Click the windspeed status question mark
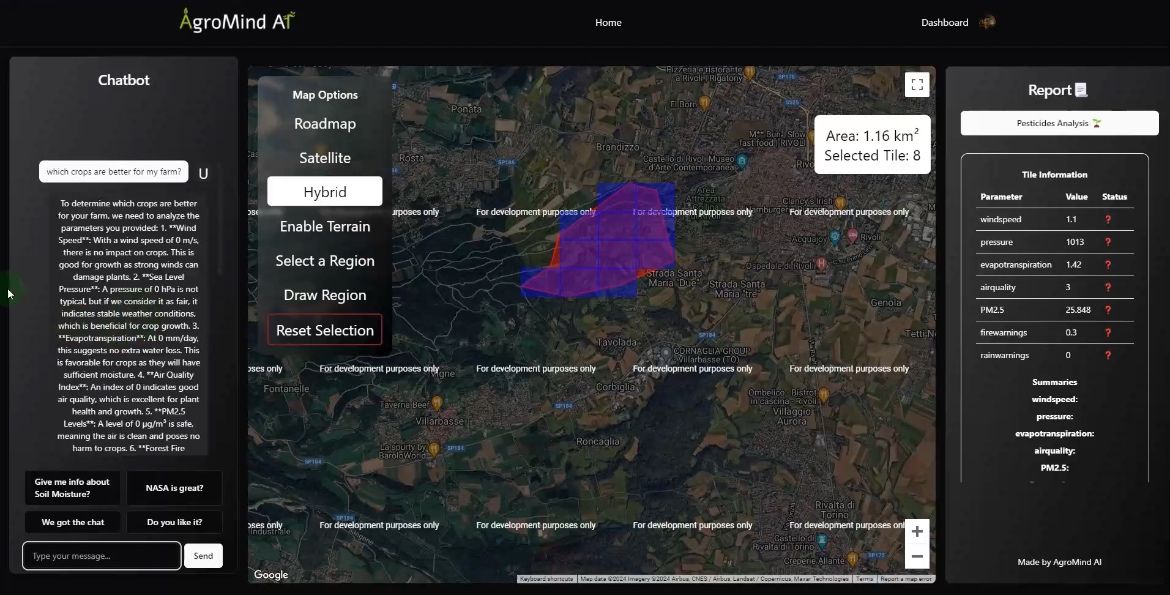Screen dimensions: 1170x595 (x=1108, y=219)
